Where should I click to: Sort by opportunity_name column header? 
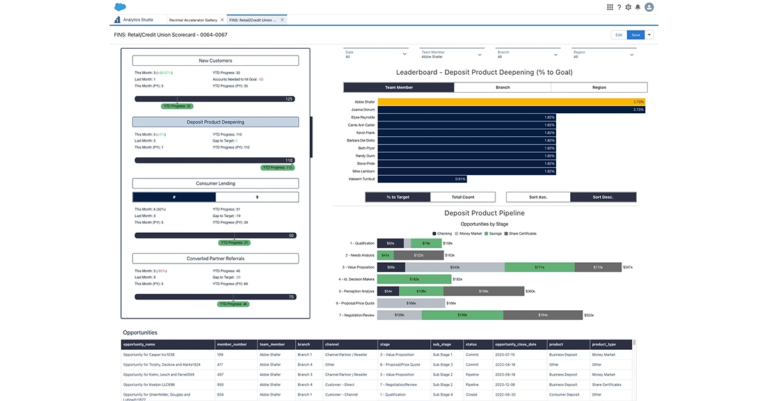[168, 345]
